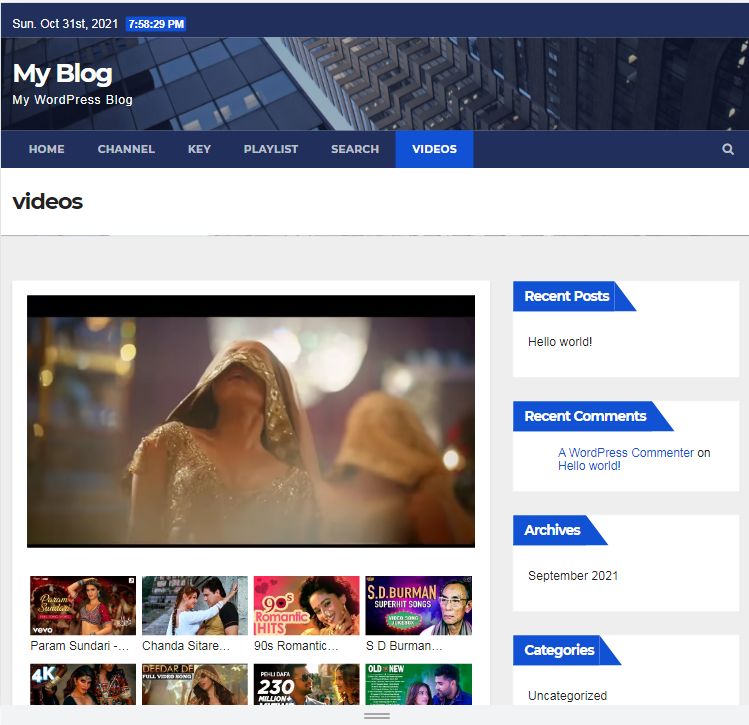
Task: Click the 90s Romantic... video title
Action: pyautogui.click(x=296, y=646)
